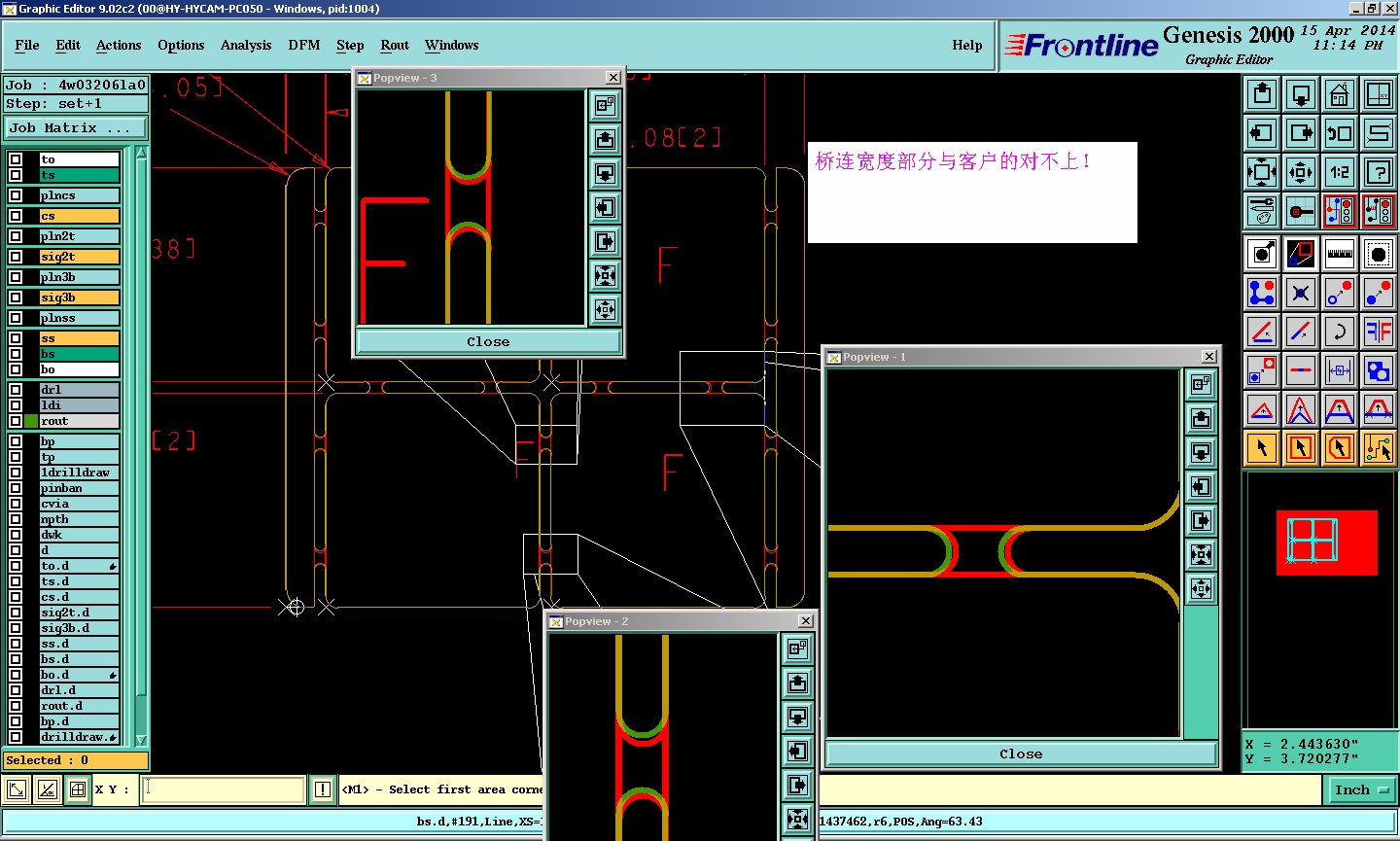Check the box beside layer 'cs'
The height and width of the screenshot is (841, 1400).
[x=16, y=216]
